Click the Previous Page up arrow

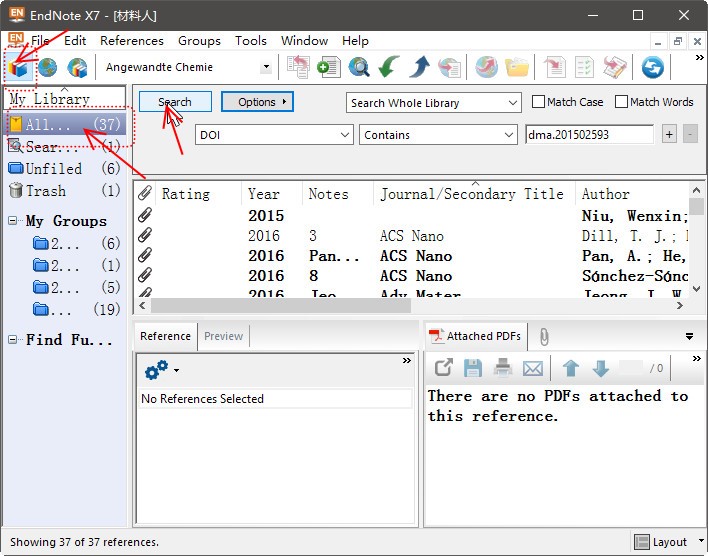[x=571, y=368]
